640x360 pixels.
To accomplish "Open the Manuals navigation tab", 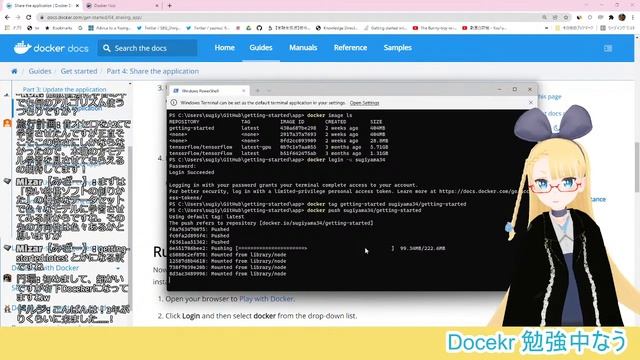I will tap(303, 48).
